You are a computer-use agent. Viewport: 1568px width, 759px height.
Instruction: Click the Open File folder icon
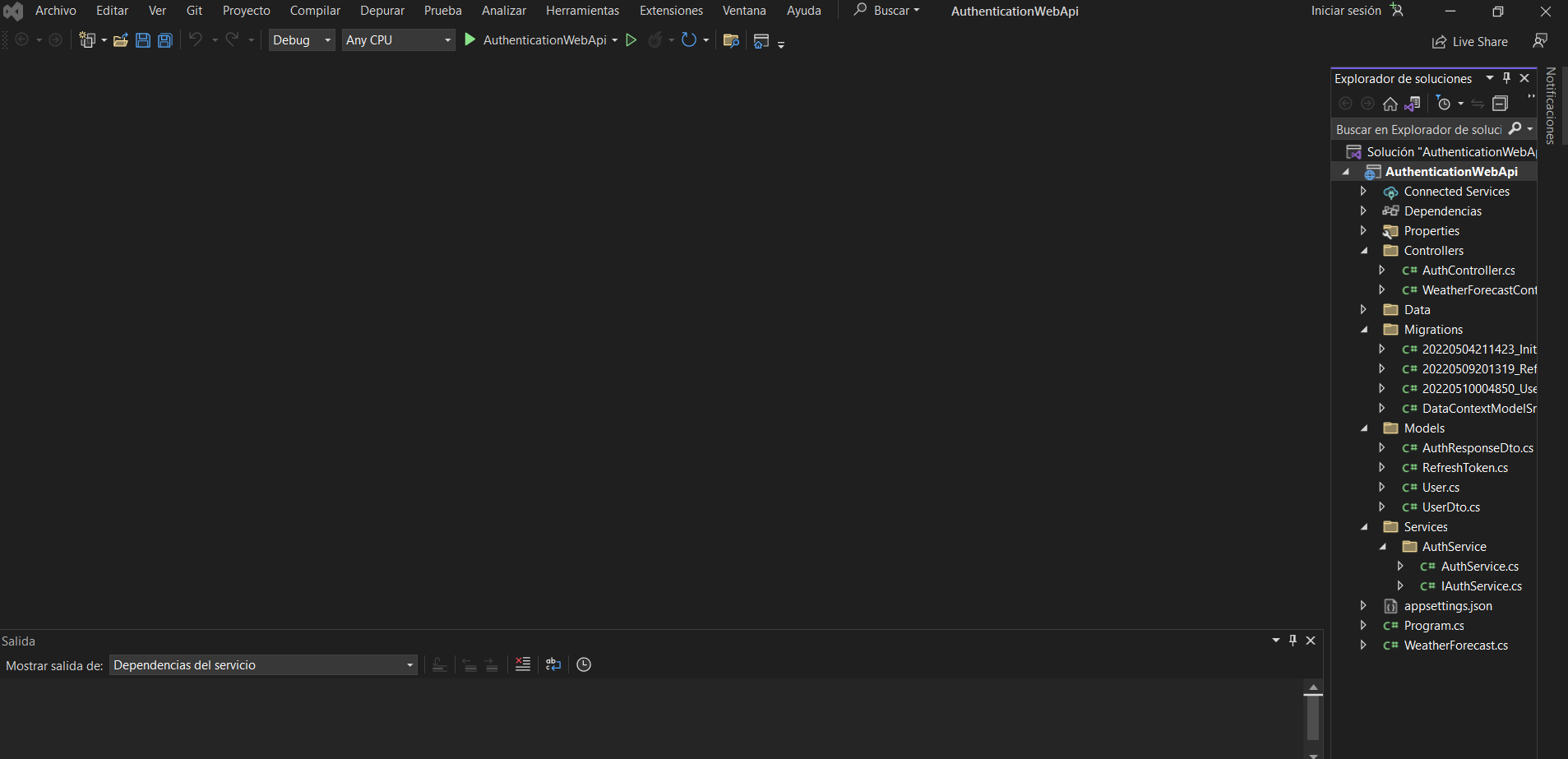pyautogui.click(x=121, y=40)
